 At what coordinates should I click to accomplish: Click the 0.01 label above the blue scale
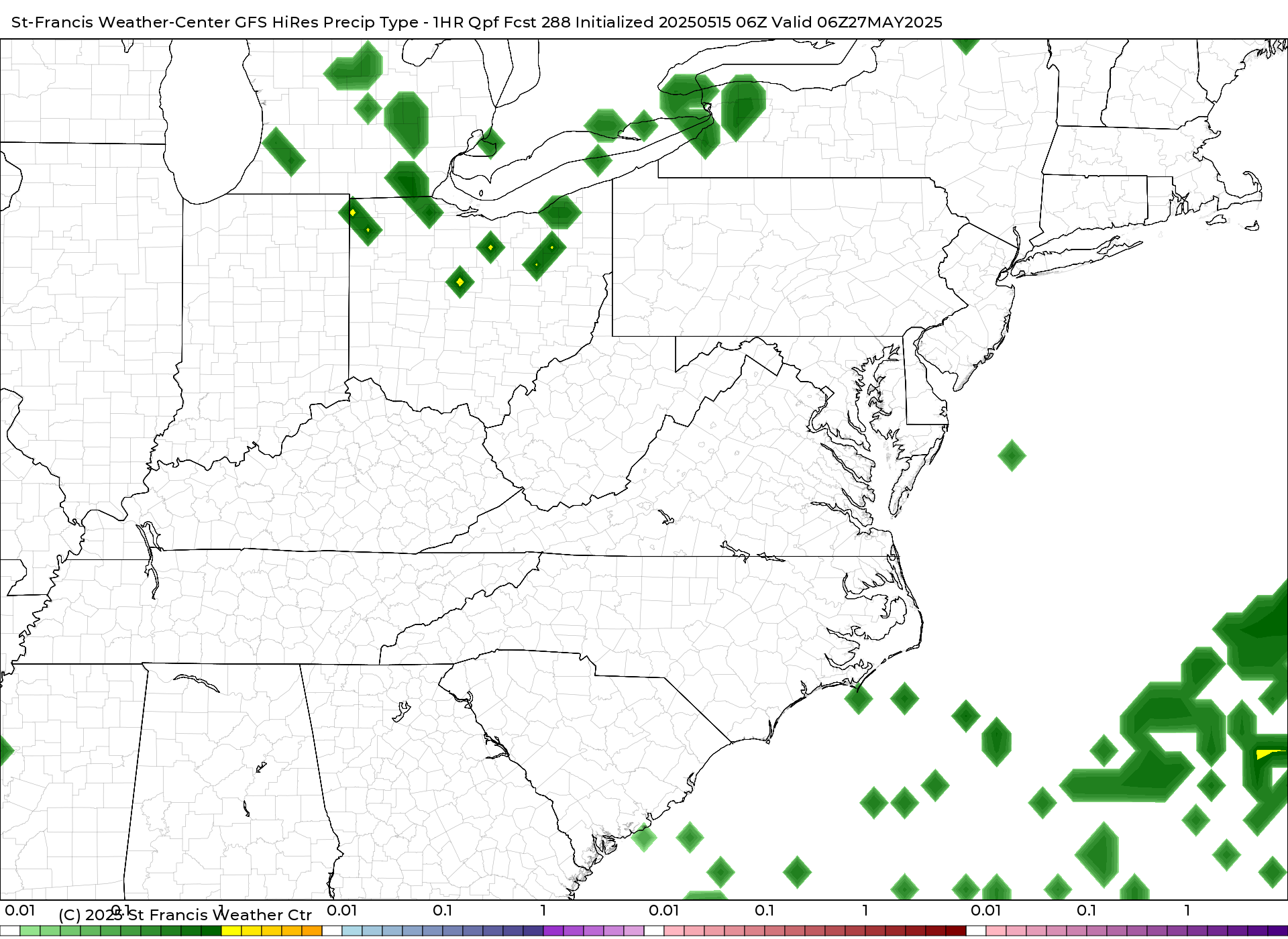pyautogui.click(x=342, y=910)
